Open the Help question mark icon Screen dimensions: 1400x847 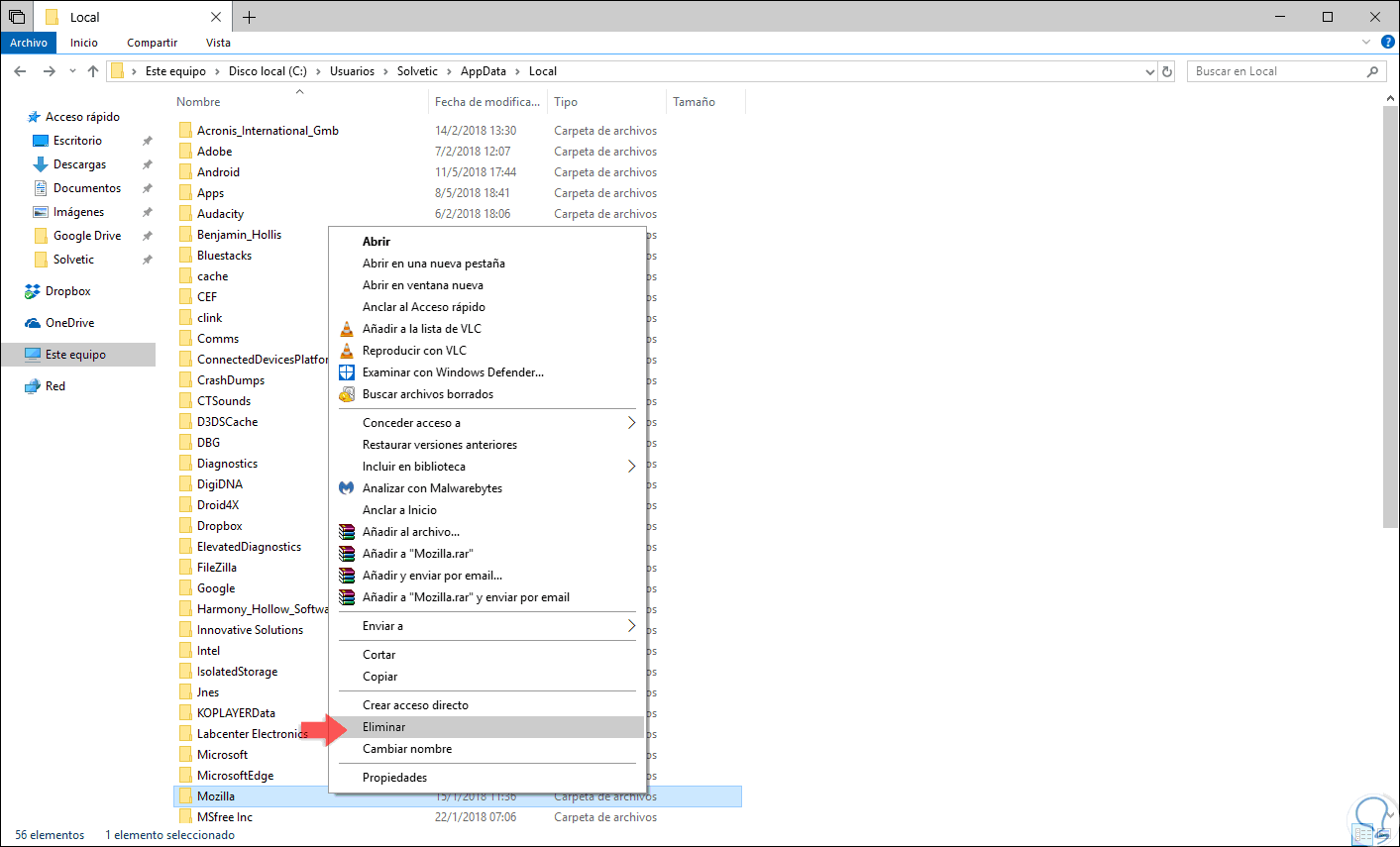coord(1388,43)
